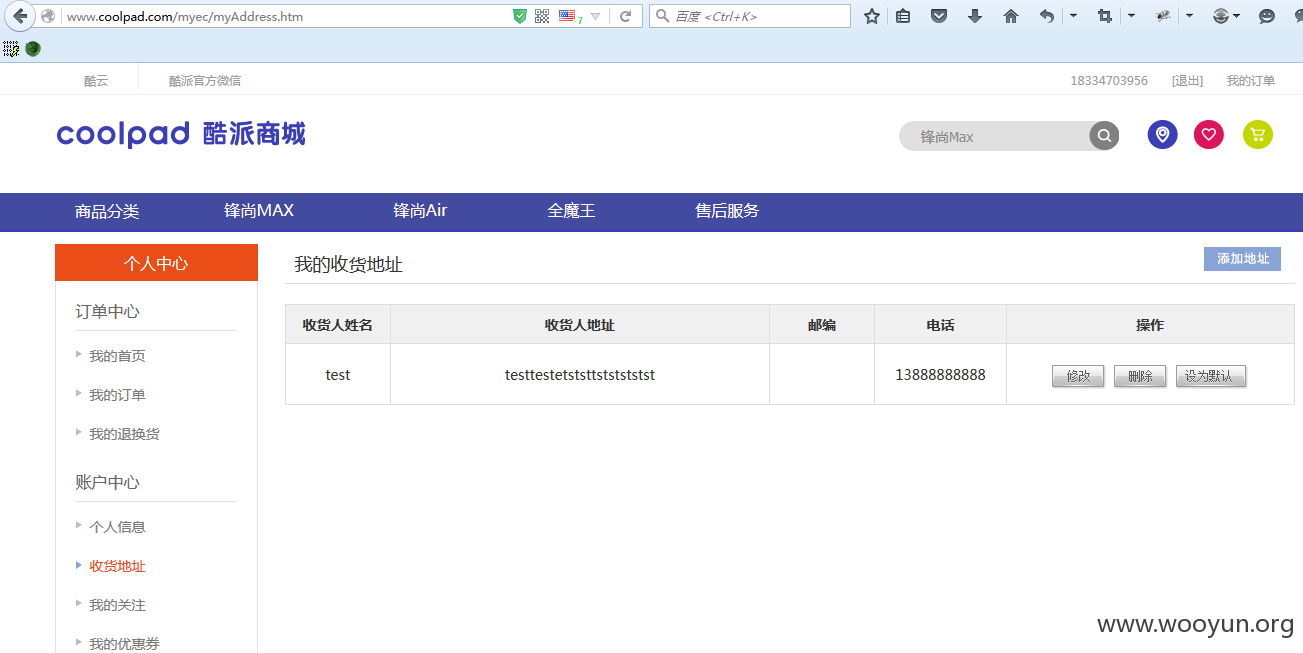The width and height of the screenshot is (1303, 653).
Task: Open 酷派官方微信 link
Action: click(x=205, y=81)
